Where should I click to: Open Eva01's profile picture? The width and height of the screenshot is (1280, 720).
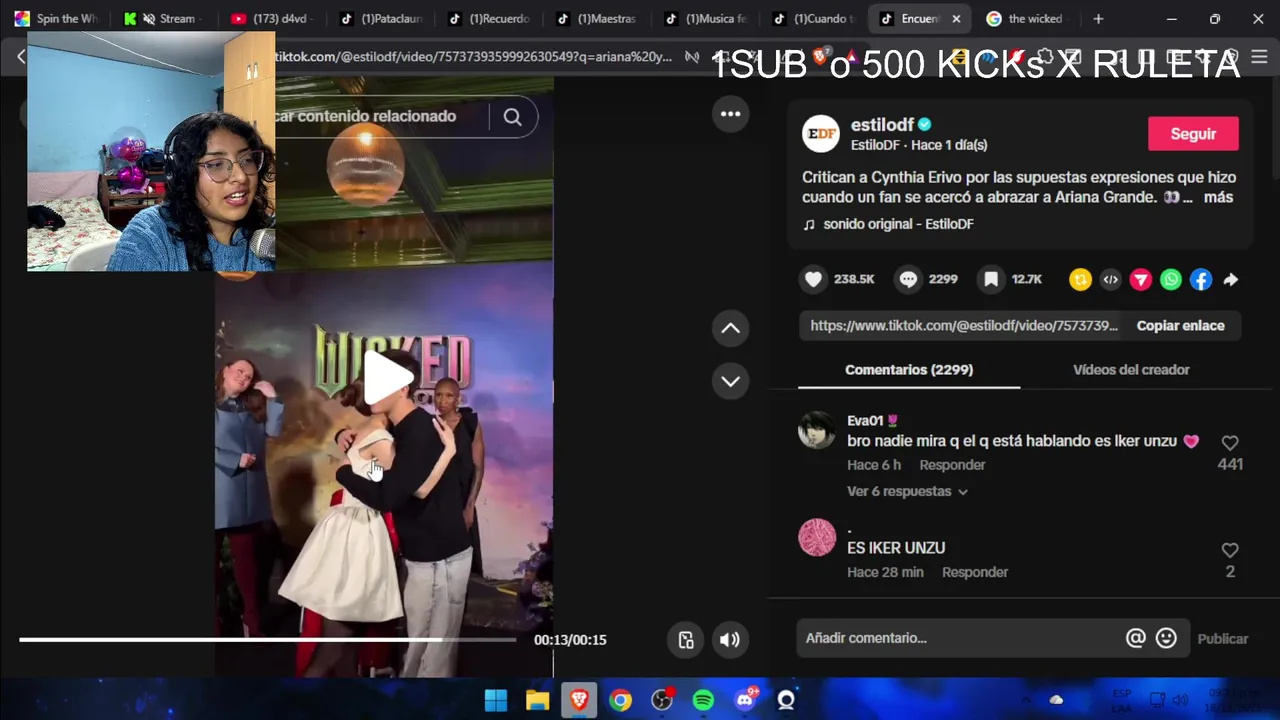[817, 431]
